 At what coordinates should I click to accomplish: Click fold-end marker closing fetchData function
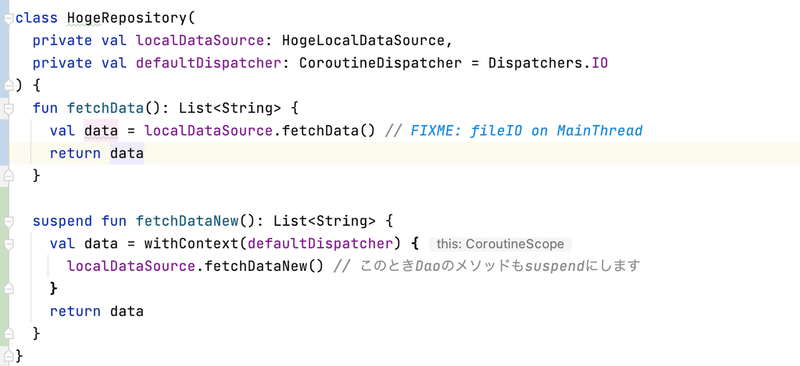[x=9, y=176]
